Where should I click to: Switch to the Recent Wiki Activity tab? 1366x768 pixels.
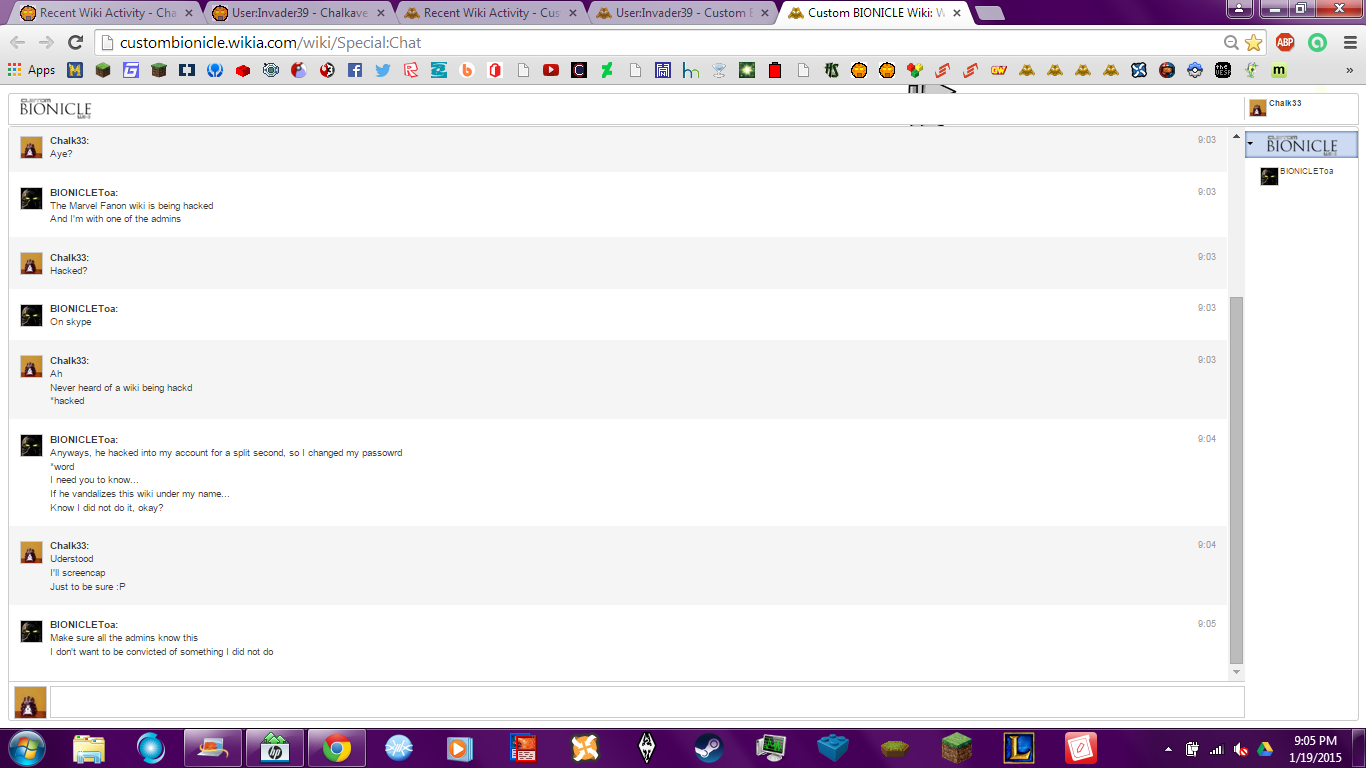(100, 13)
